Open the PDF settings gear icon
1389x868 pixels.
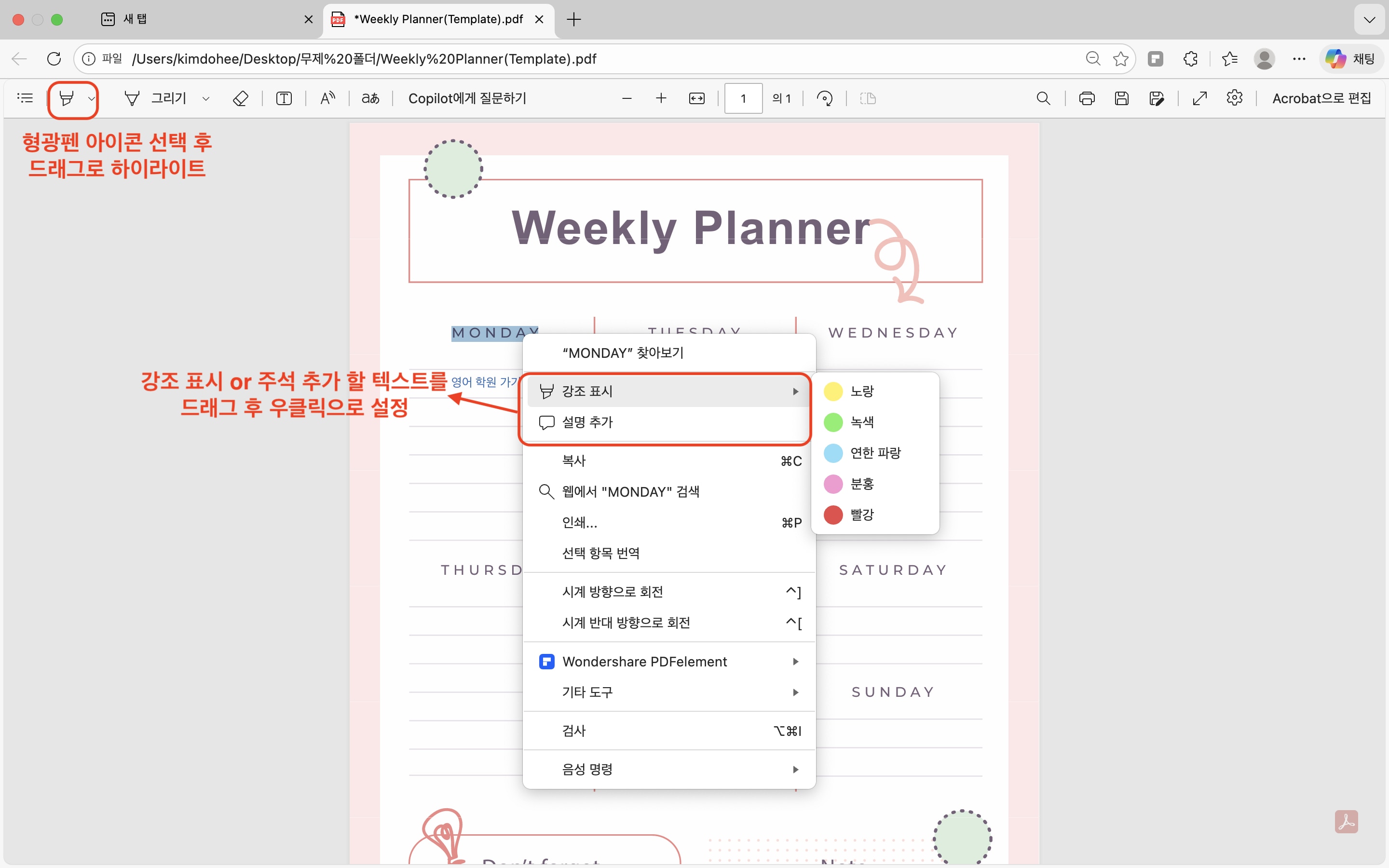pyautogui.click(x=1234, y=99)
